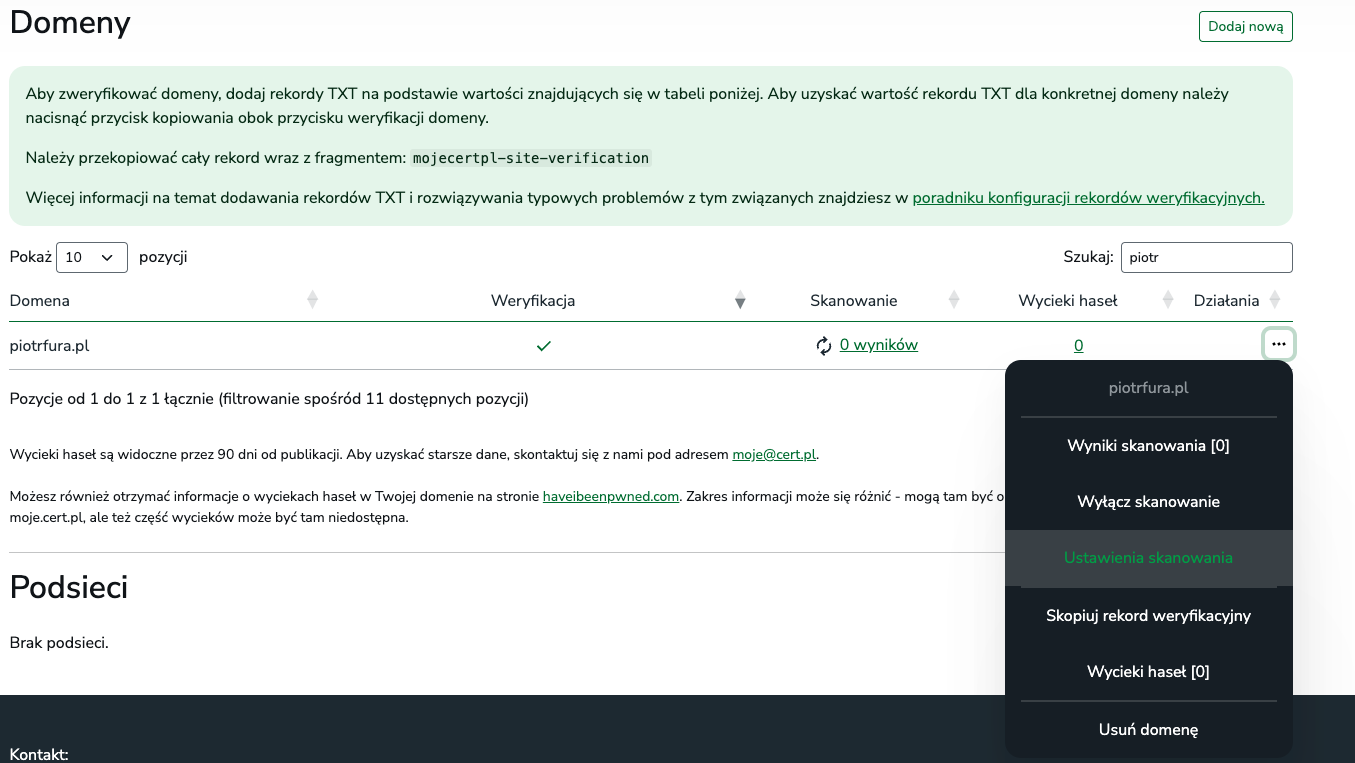The width and height of the screenshot is (1355, 763).
Task: Click the Działania header label
Action: pyautogui.click(x=1227, y=300)
